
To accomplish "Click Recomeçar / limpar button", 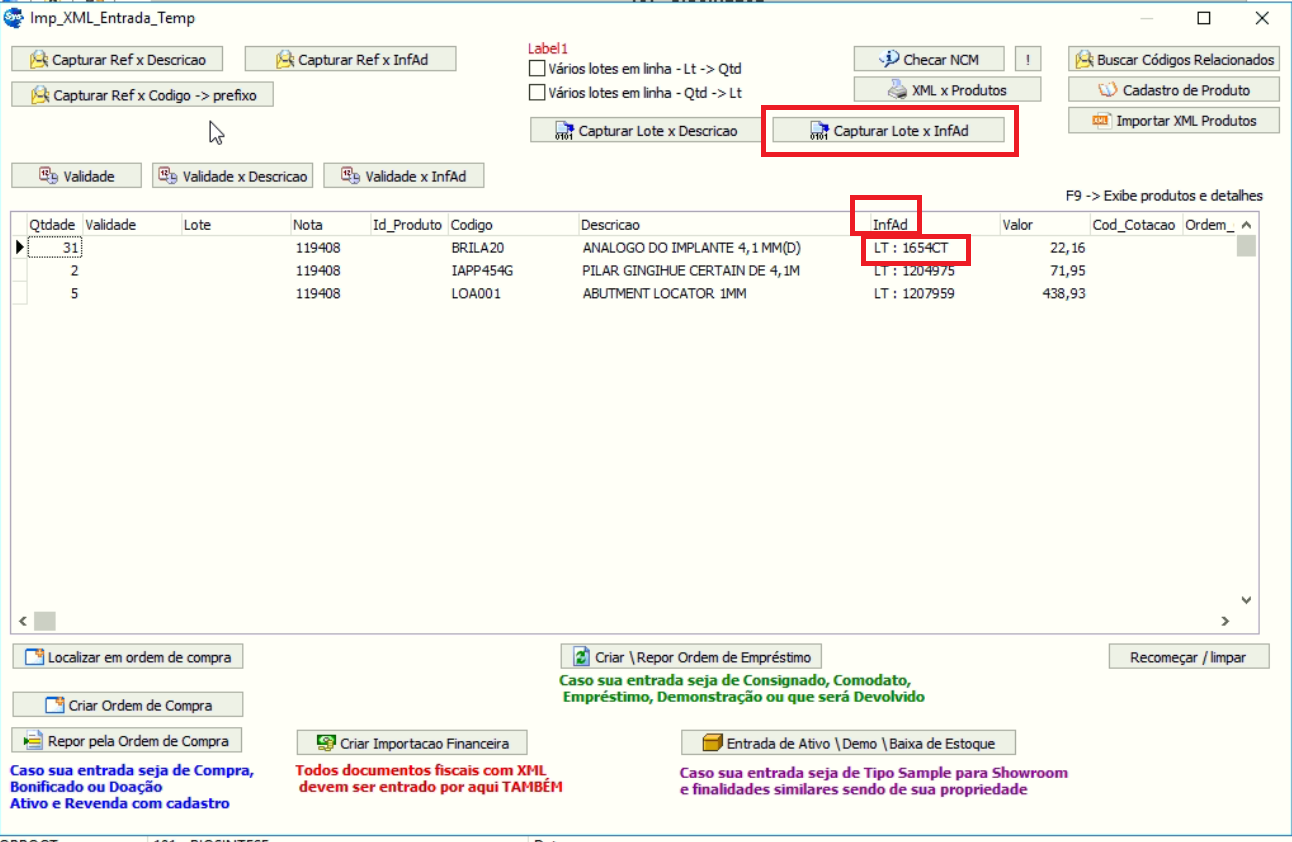I will tap(1188, 658).
